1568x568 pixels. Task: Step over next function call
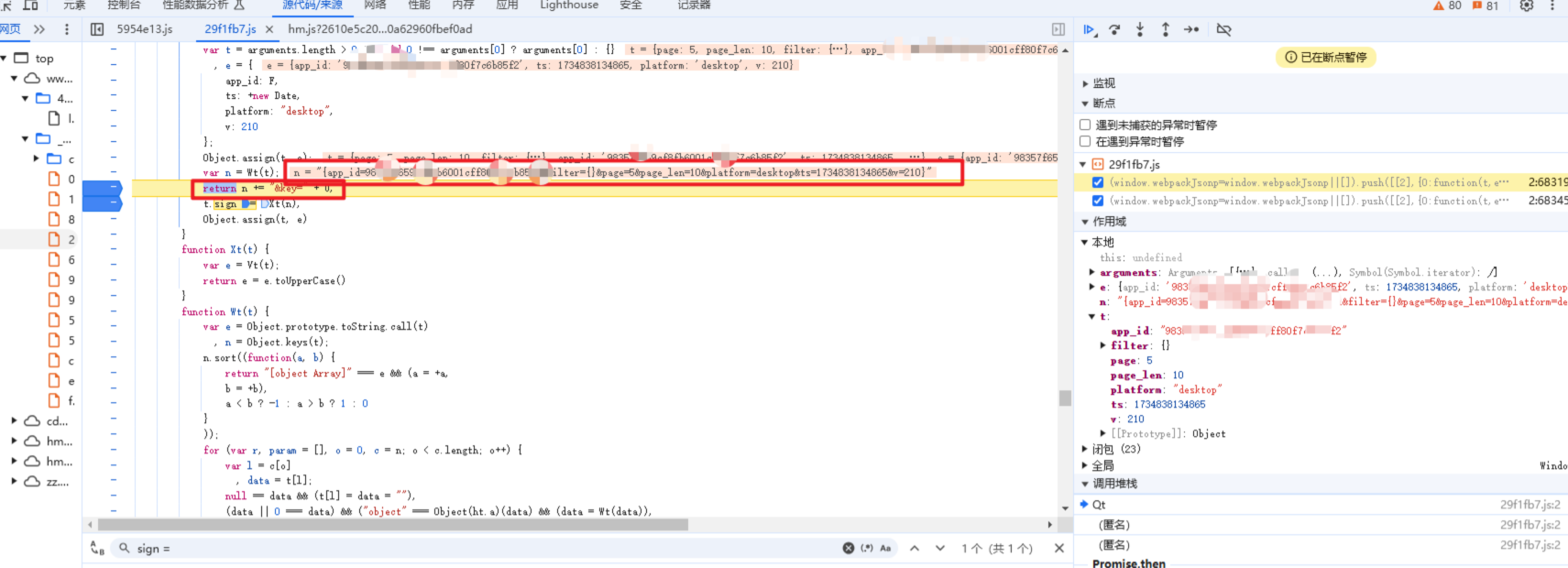click(1114, 29)
